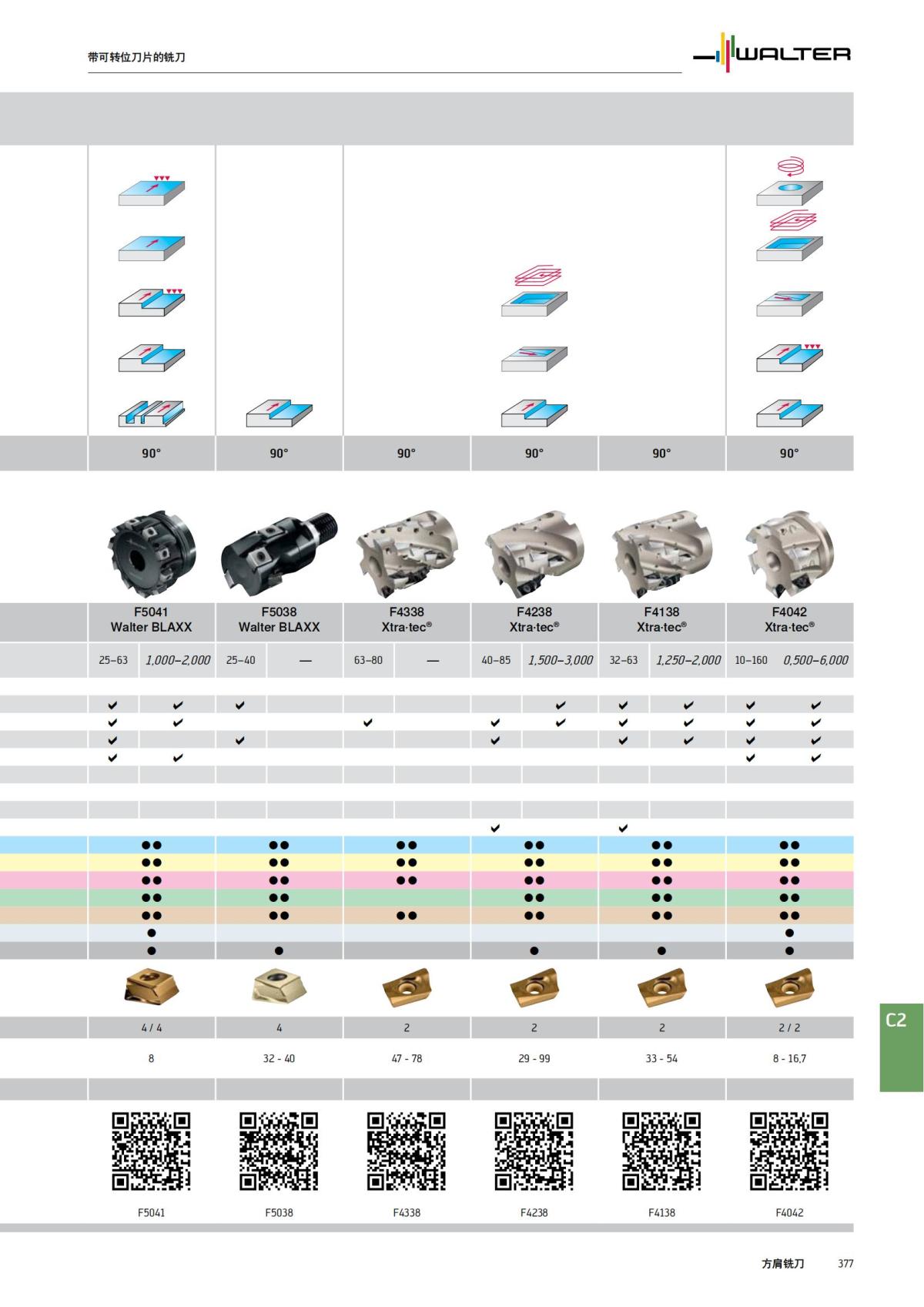The width and height of the screenshot is (924, 1307).
Task: Click the QR code above the F5038 label
Action: (279, 1151)
